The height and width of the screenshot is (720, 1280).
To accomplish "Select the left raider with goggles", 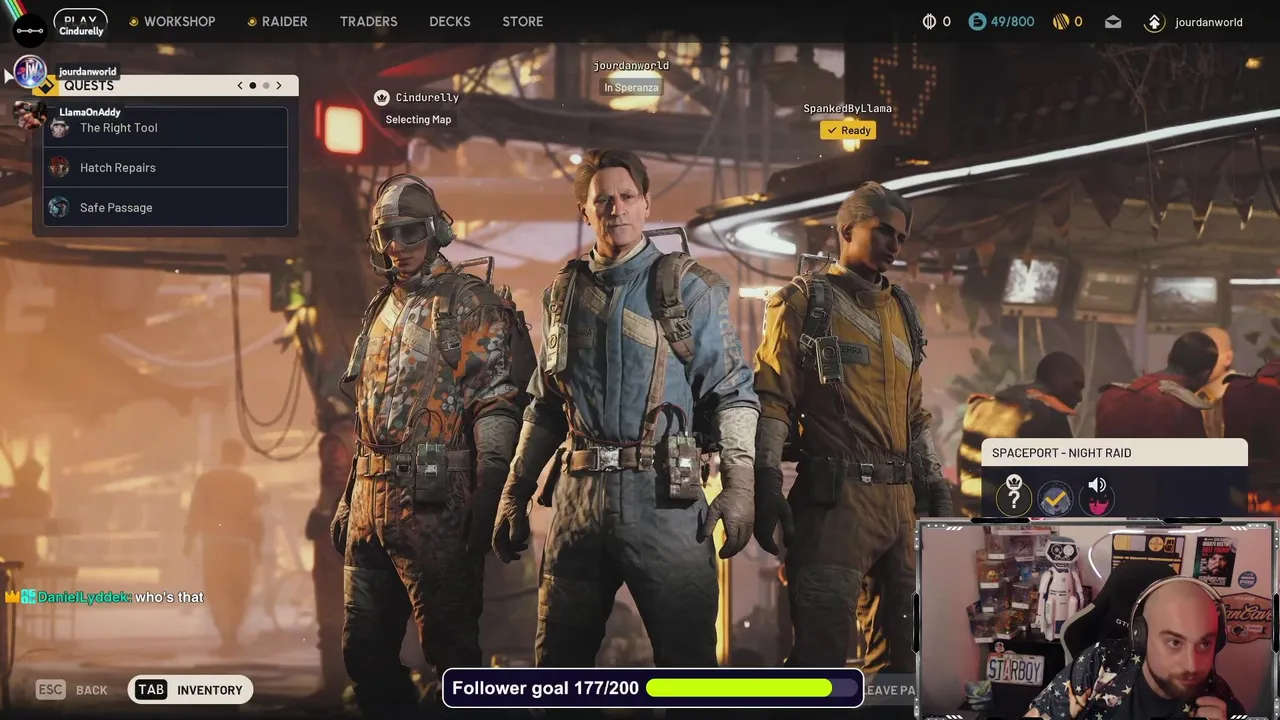I will click(x=430, y=430).
